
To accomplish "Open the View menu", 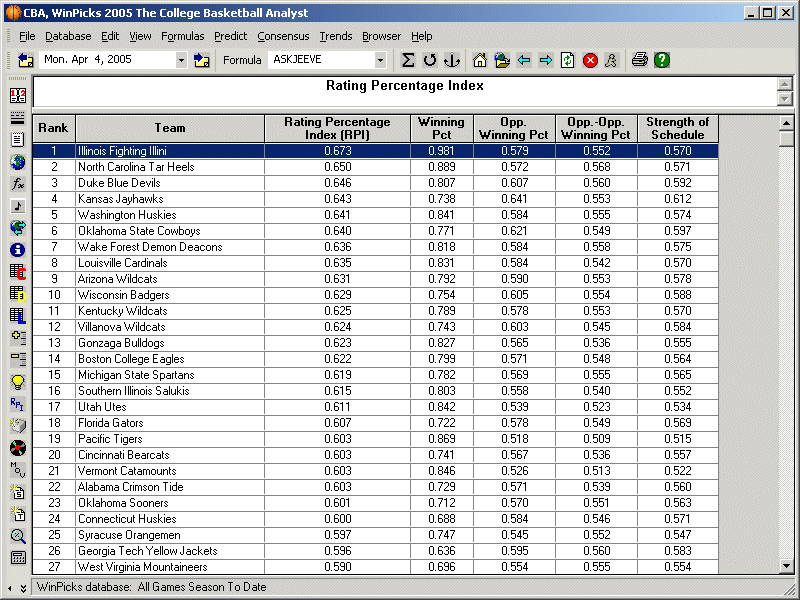I will point(140,36).
